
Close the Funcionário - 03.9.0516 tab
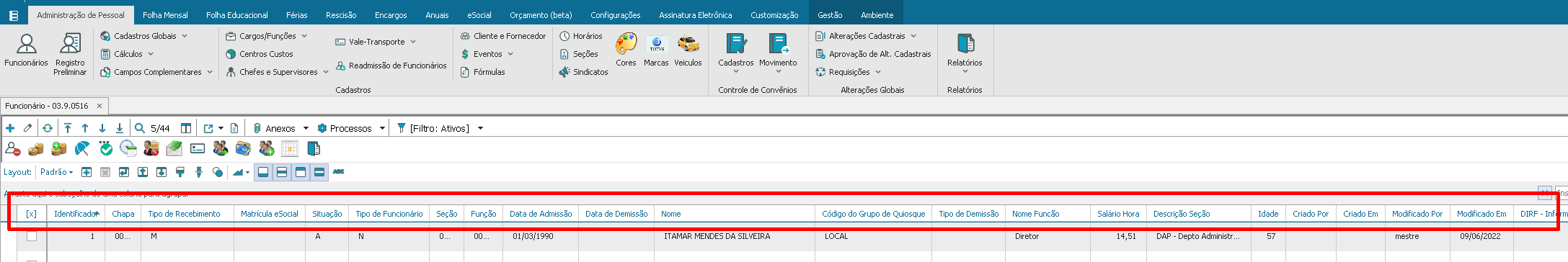point(99,106)
